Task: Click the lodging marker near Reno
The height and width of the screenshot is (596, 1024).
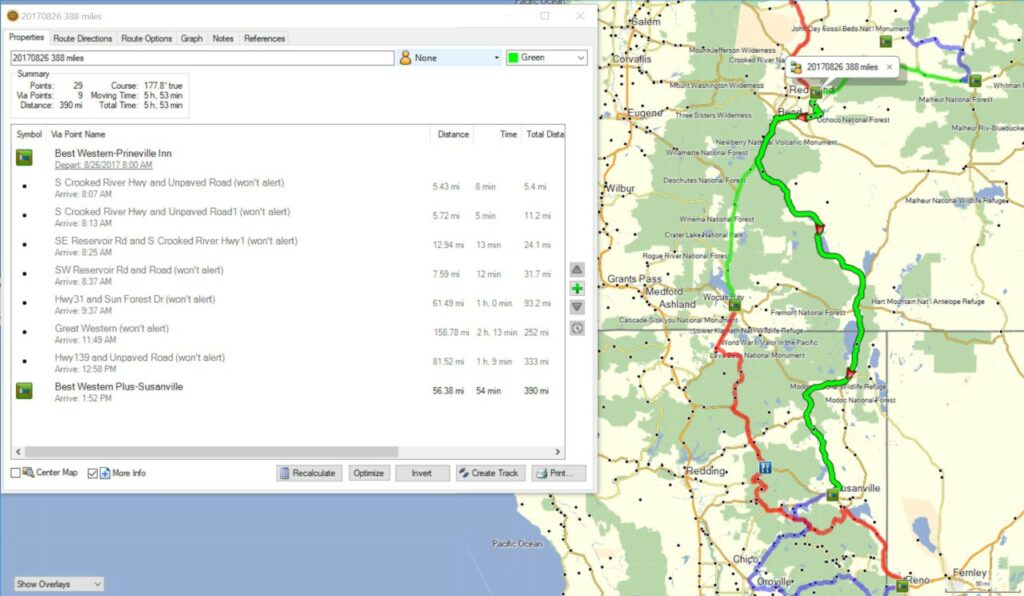Action: click(901, 584)
